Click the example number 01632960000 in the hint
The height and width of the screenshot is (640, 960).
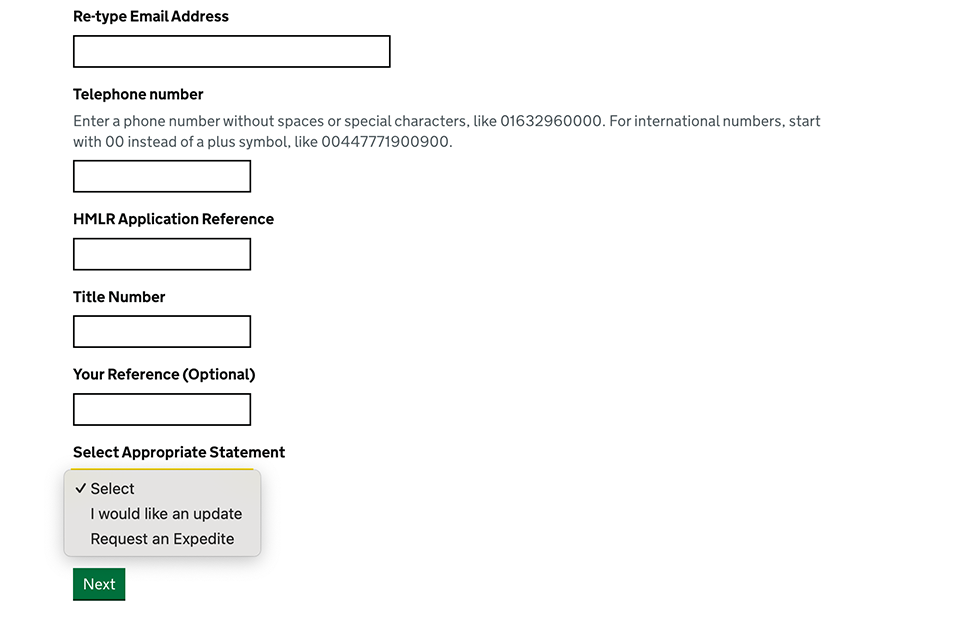tap(552, 121)
